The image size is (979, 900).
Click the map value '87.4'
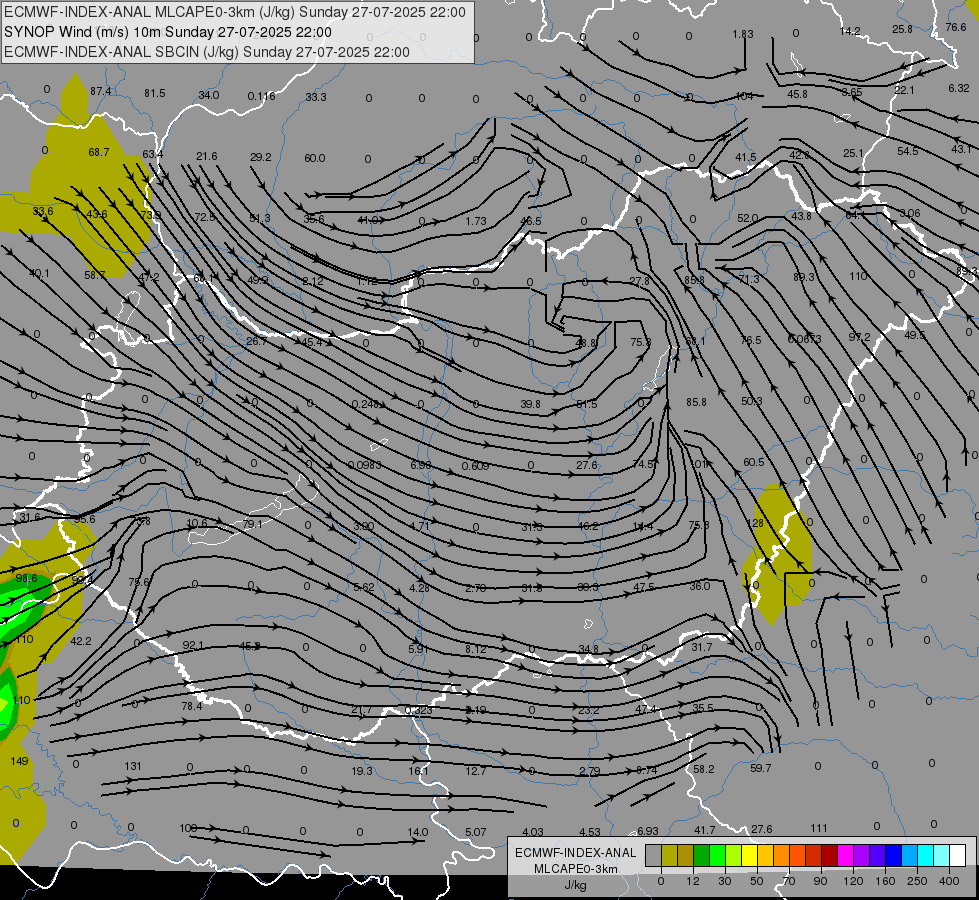pos(101,91)
